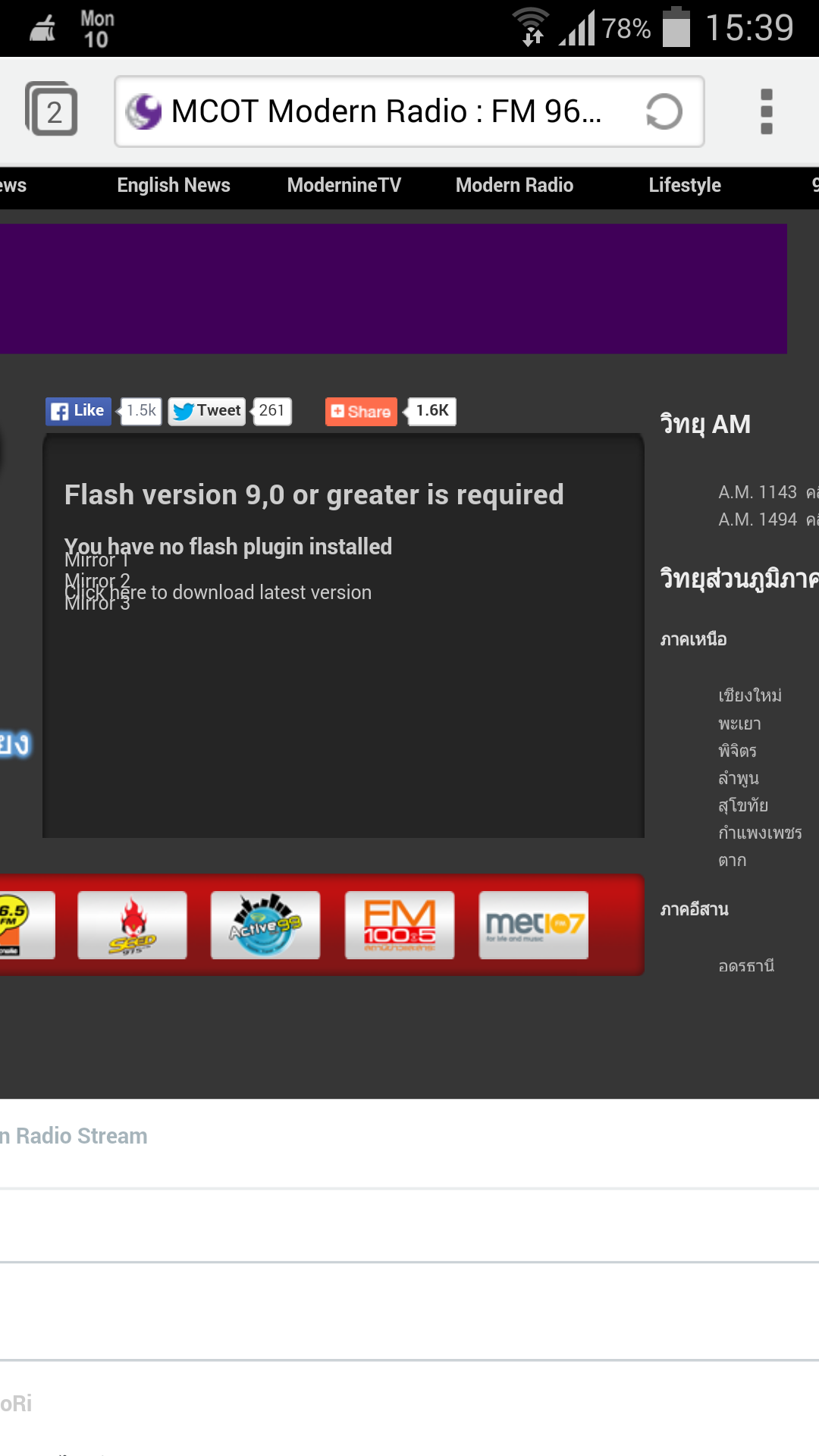Choose the Mirror 3 stream link
The width and height of the screenshot is (819, 1456).
point(97,604)
